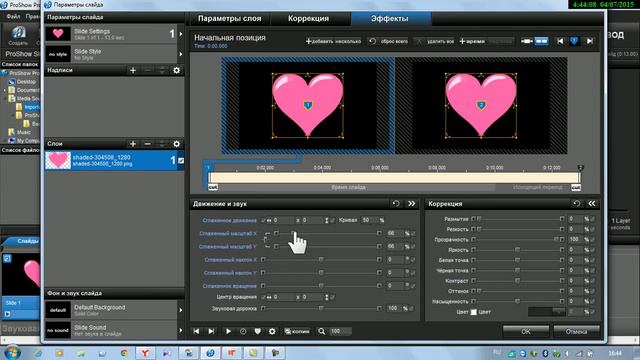Switch to dual preview view icon
Screen dimensions: 640x360
coord(541,41)
